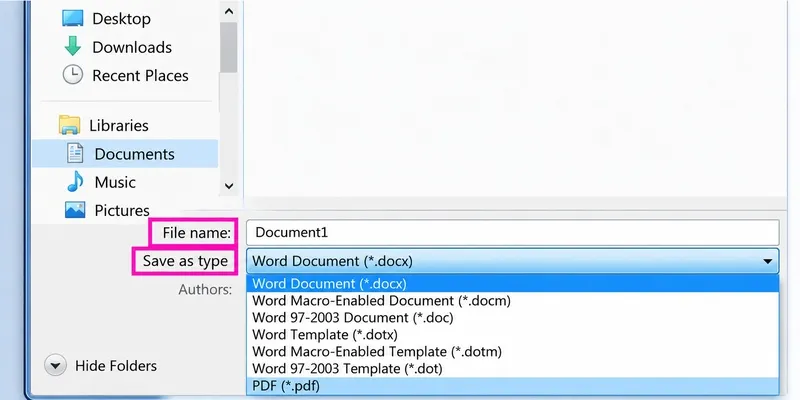Choose Word Macro-Enabled Template (*.dotm)
This screenshot has width=800, height=400.
(x=513, y=352)
